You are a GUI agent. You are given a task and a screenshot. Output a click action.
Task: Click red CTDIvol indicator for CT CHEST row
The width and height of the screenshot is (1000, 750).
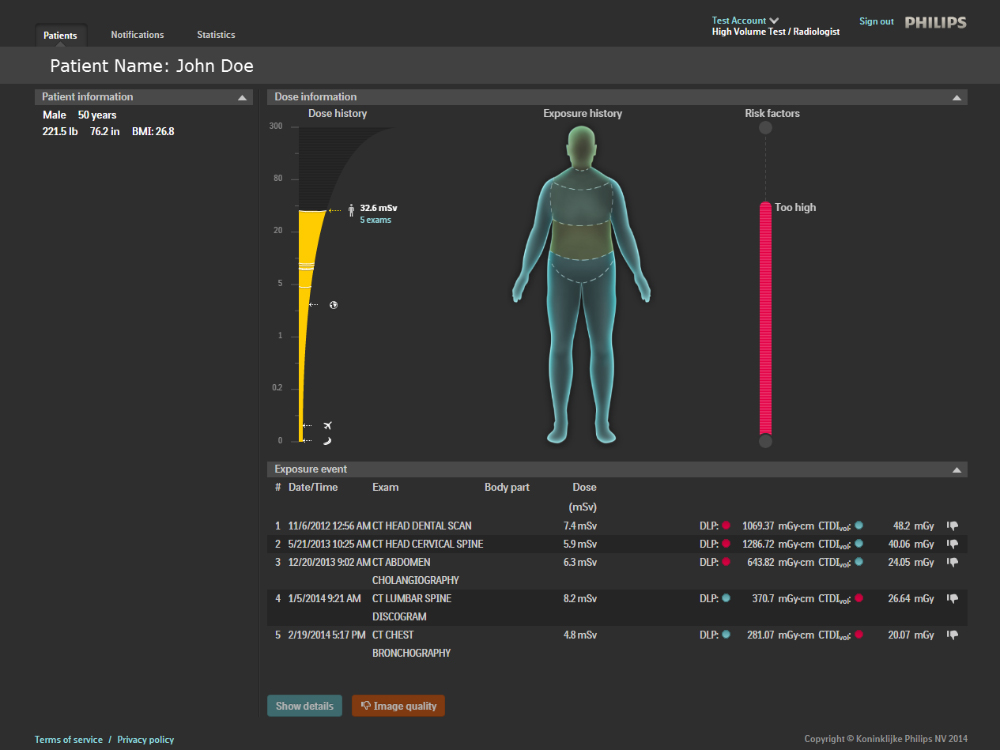click(x=858, y=635)
